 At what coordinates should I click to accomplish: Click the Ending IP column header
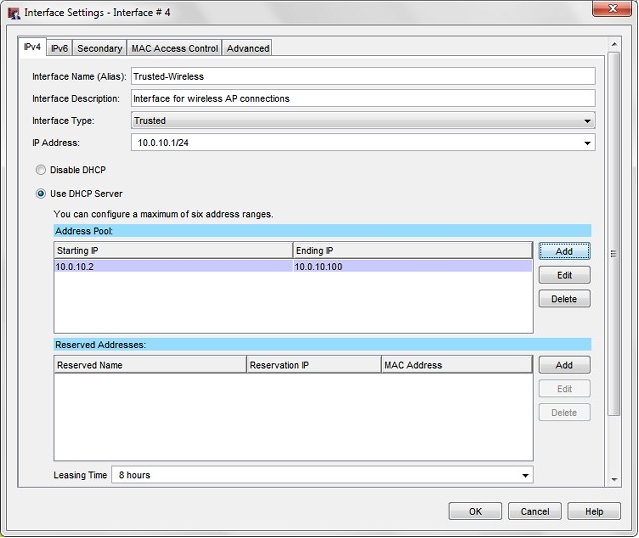click(x=412, y=251)
